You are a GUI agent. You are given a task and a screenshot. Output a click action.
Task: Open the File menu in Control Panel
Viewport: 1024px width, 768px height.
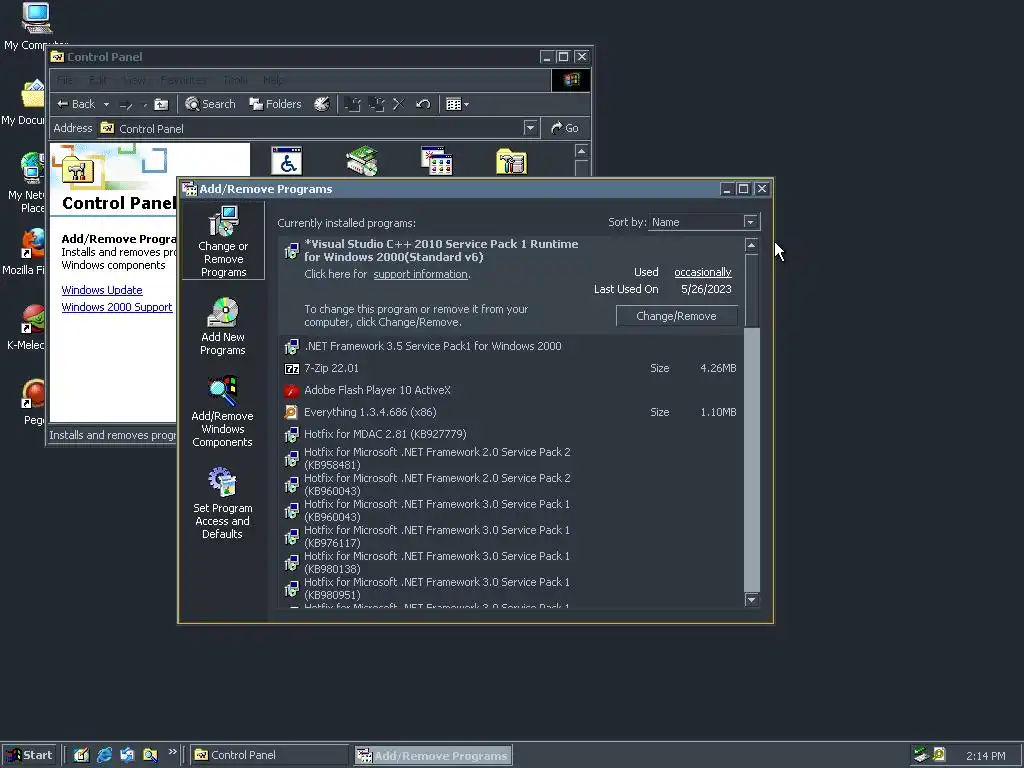tap(65, 80)
